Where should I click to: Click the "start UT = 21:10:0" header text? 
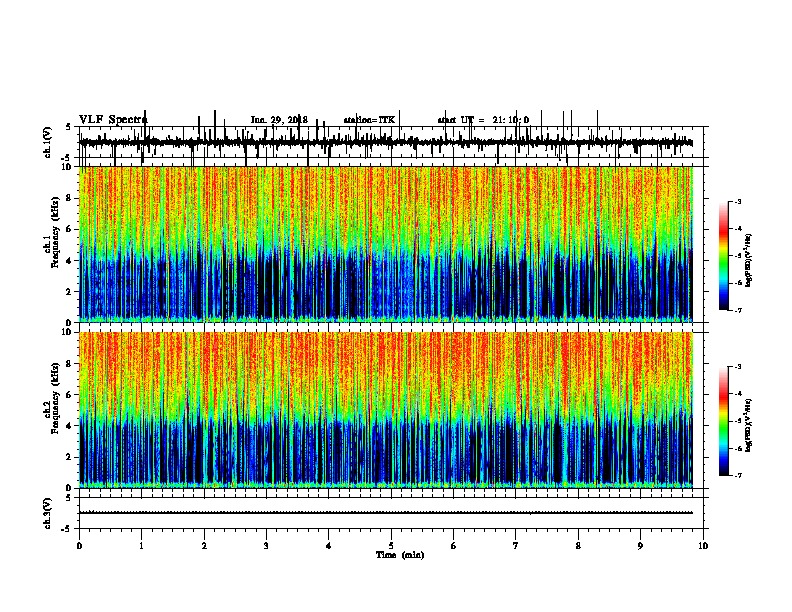483,120
